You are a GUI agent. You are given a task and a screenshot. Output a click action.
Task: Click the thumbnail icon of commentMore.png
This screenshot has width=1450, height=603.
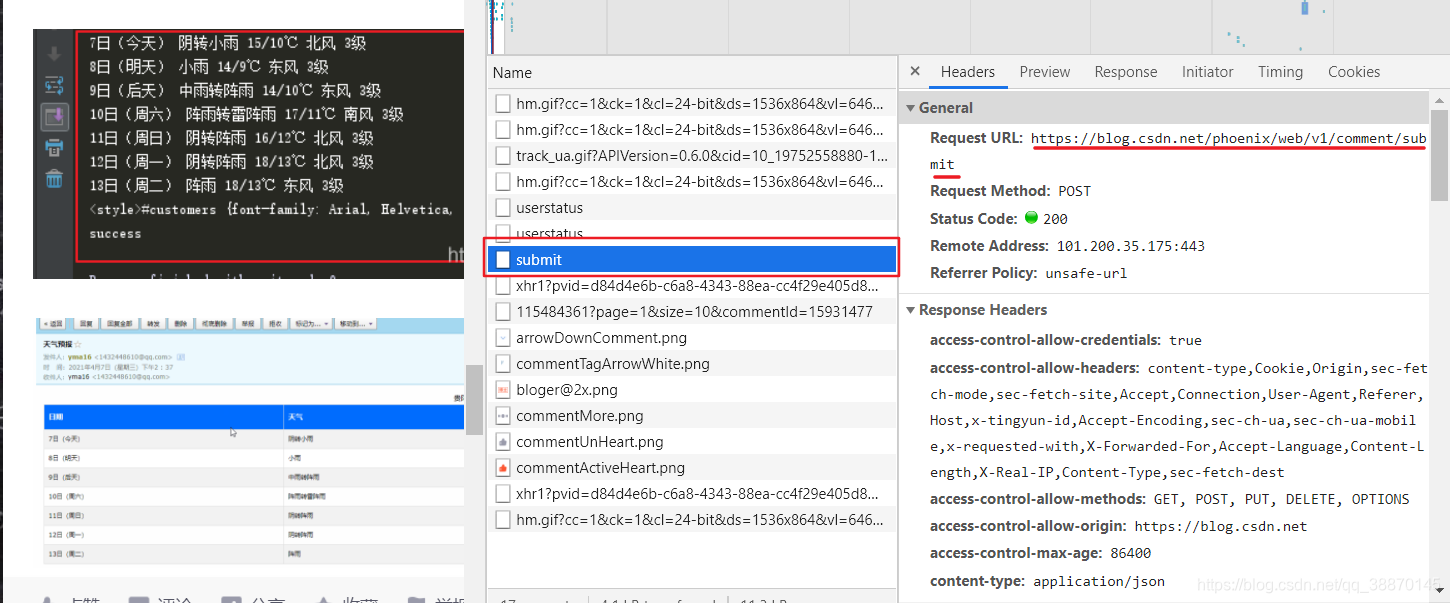pyautogui.click(x=503, y=416)
